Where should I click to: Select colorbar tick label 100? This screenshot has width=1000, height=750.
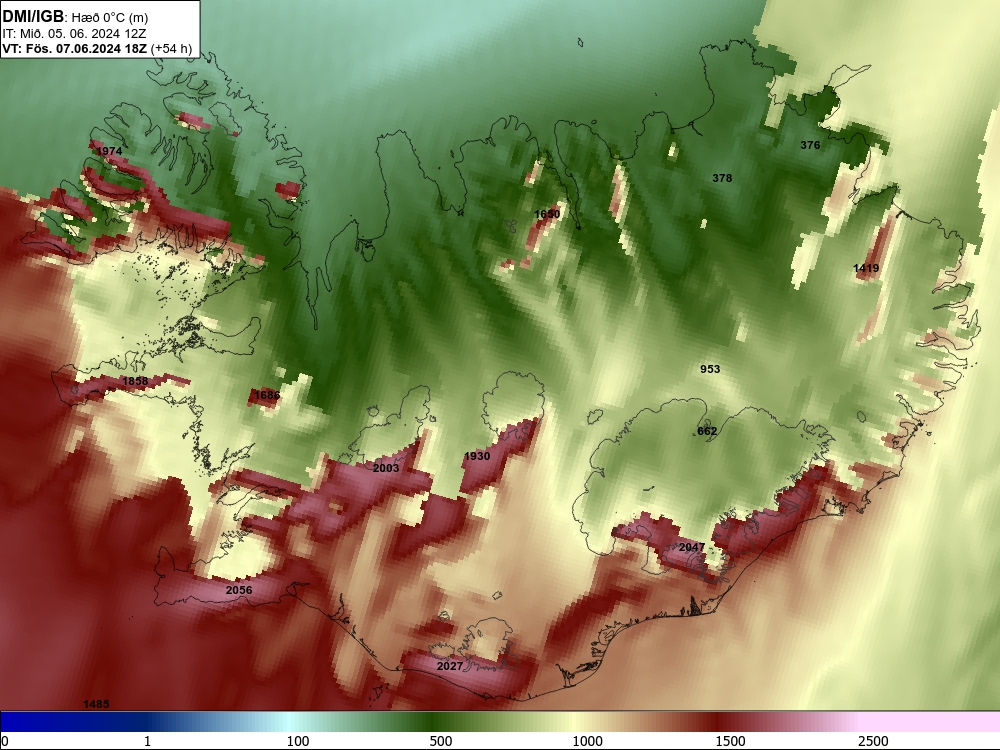(x=298, y=741)
